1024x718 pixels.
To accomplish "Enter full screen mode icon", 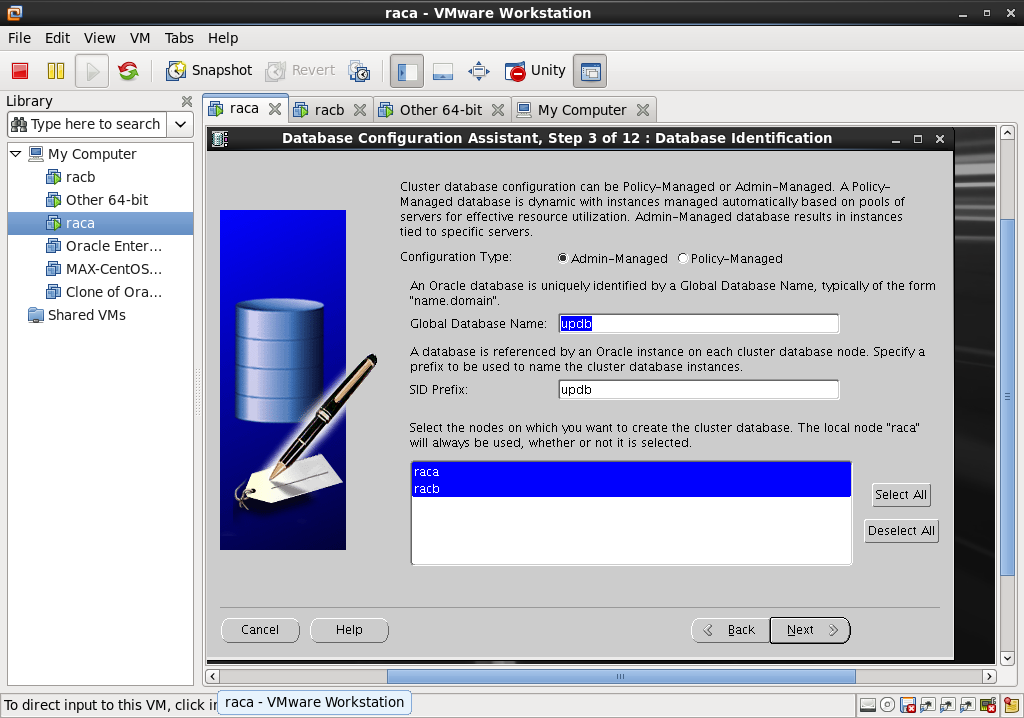I will tap(479, 71).
